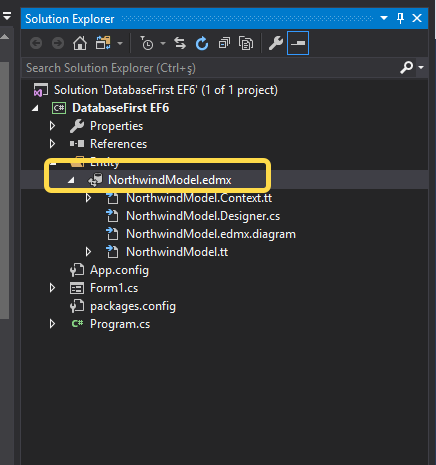436x465 pixels.
Task: Click the Form1.cs form icon
Action: (x=77, y=288)
